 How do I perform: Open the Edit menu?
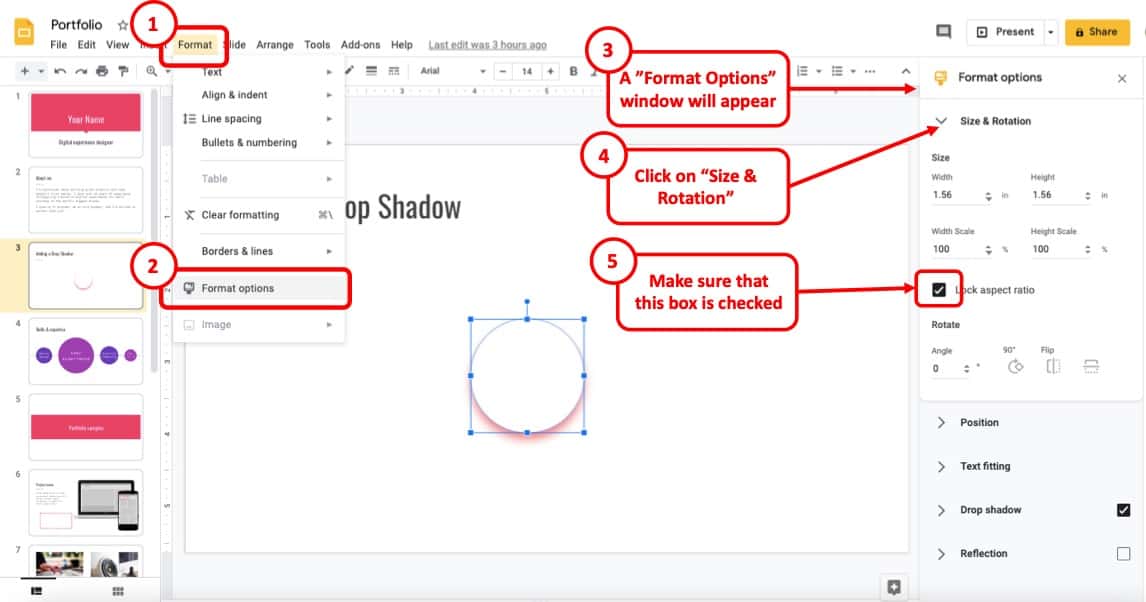pos(86,45)
